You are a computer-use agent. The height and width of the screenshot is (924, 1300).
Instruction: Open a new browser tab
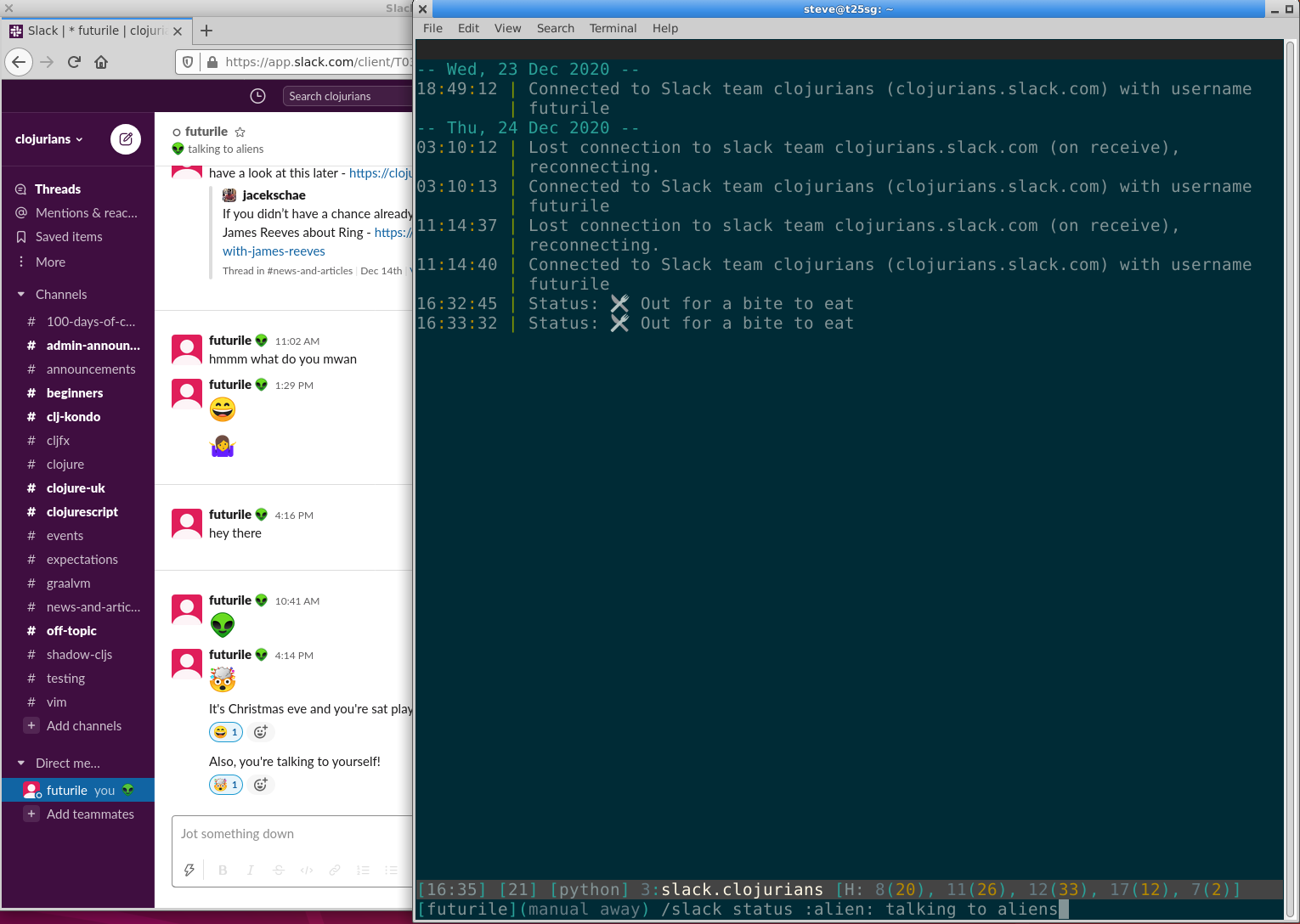click(x=206, y=31)
